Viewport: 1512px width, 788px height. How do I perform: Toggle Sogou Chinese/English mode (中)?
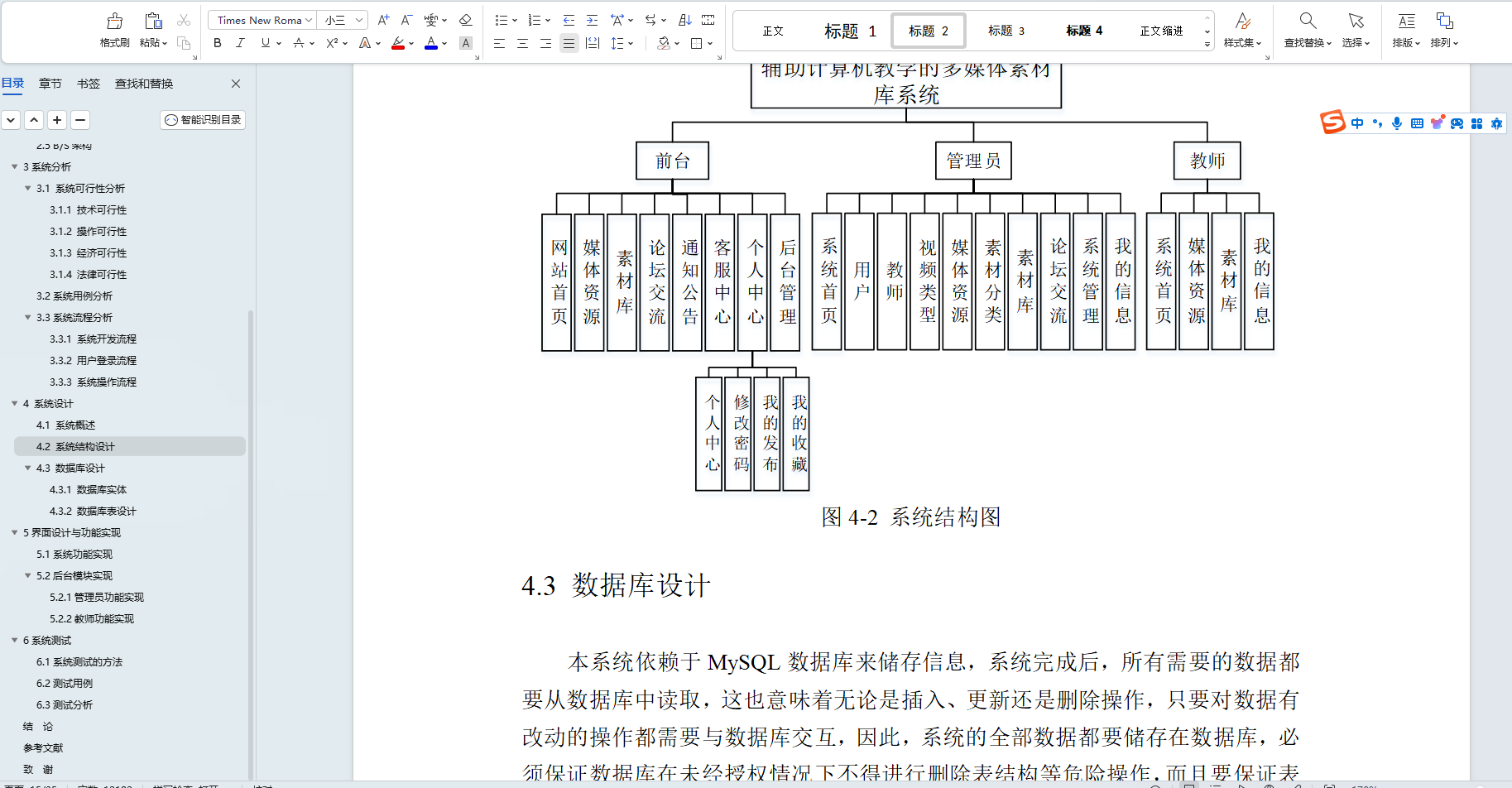1357,123
